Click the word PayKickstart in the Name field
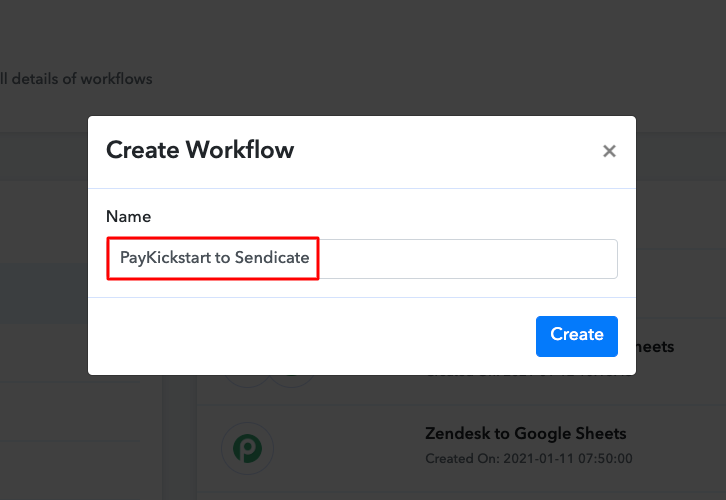726x500 pixels. (165, 258)
